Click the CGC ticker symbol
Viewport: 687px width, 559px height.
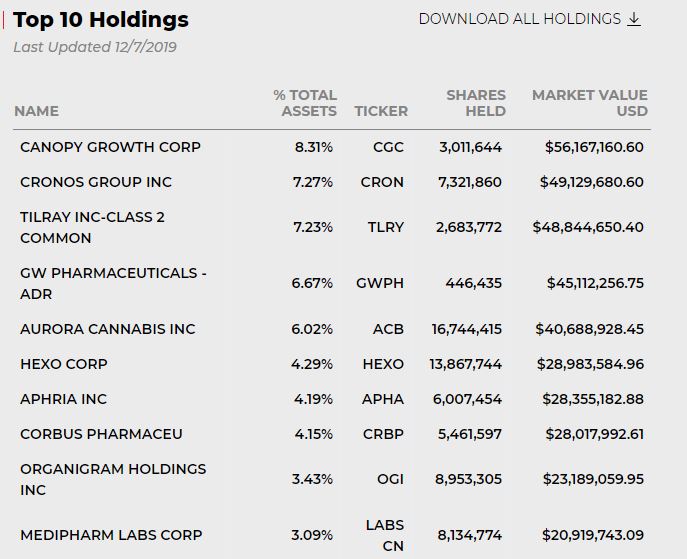click(x=388, y=147)
